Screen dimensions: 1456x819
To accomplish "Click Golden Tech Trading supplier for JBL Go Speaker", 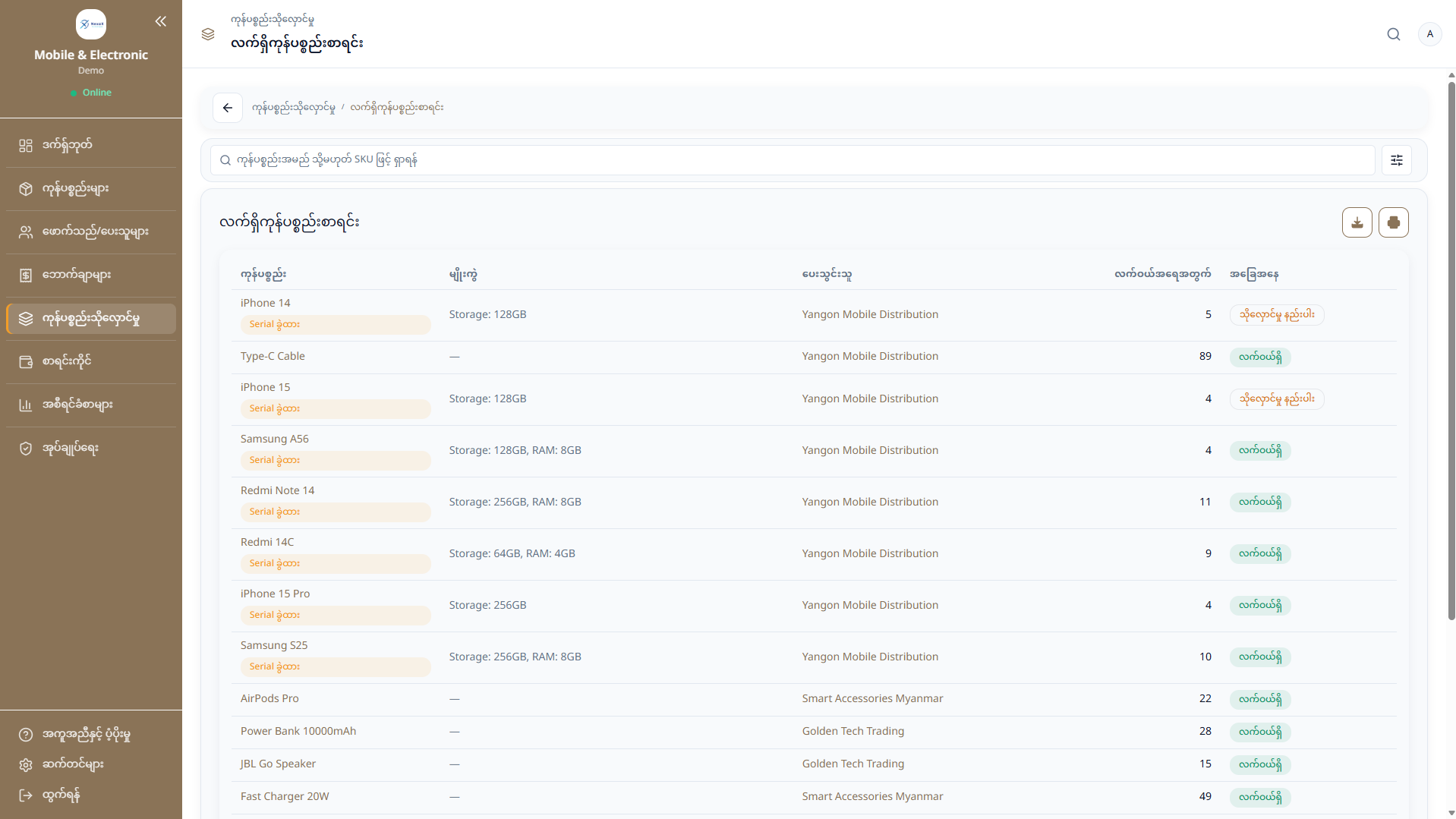I will pyautogui.click(x=852, y=764).
